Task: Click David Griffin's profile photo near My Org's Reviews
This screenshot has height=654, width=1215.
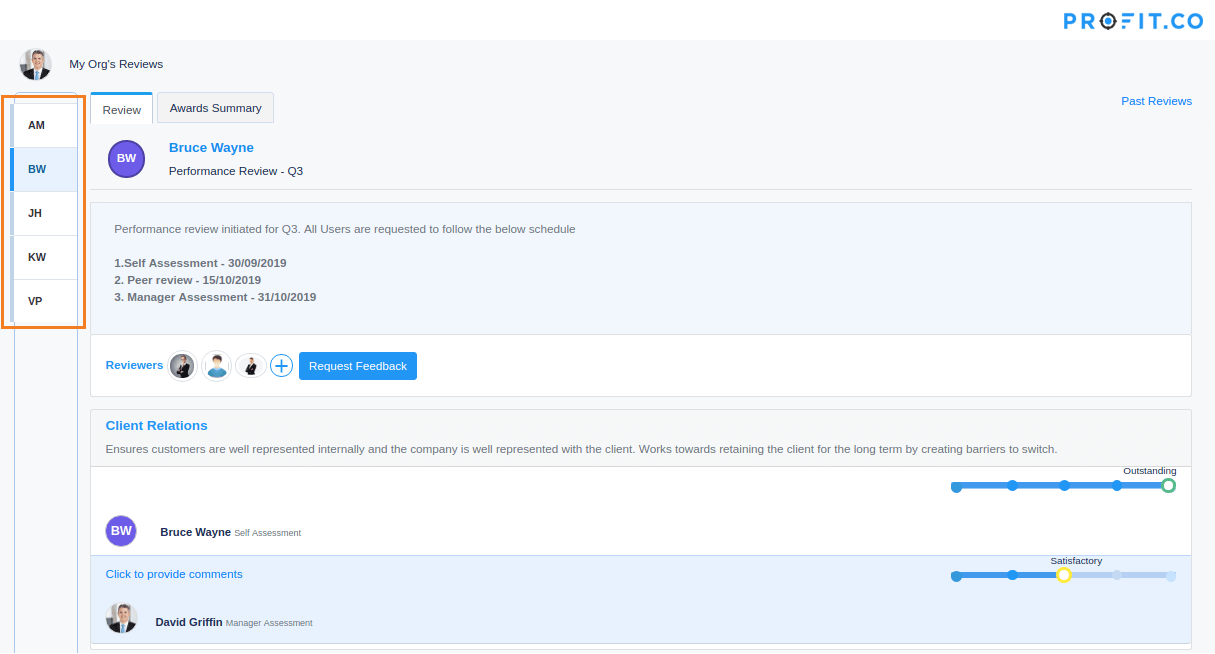Action: pyautogui.click(x=36, y=64)
